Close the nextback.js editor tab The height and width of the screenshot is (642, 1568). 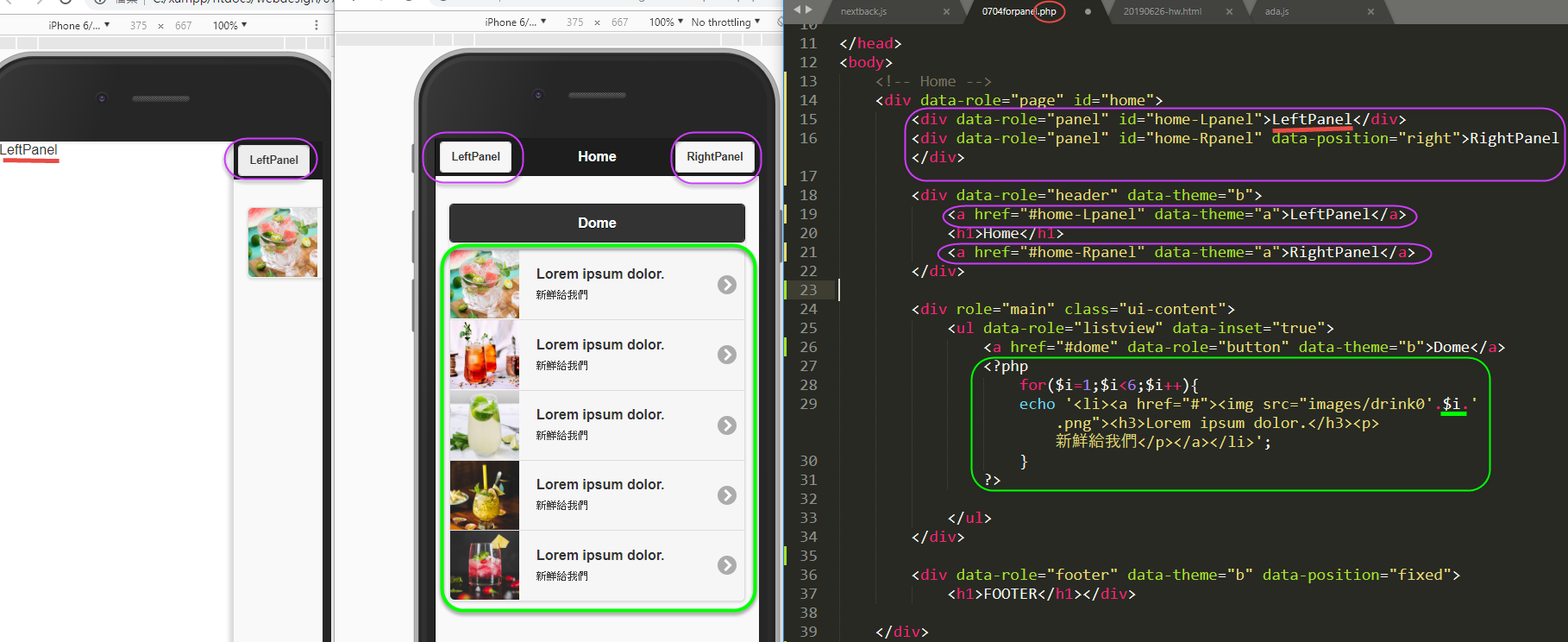click(946, 12)
